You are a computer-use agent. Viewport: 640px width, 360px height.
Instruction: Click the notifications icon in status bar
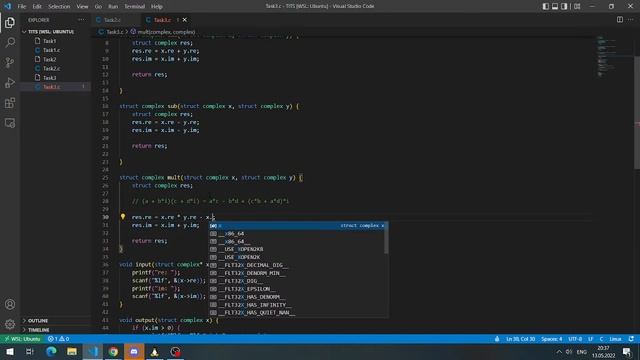[x=631, y=339]
